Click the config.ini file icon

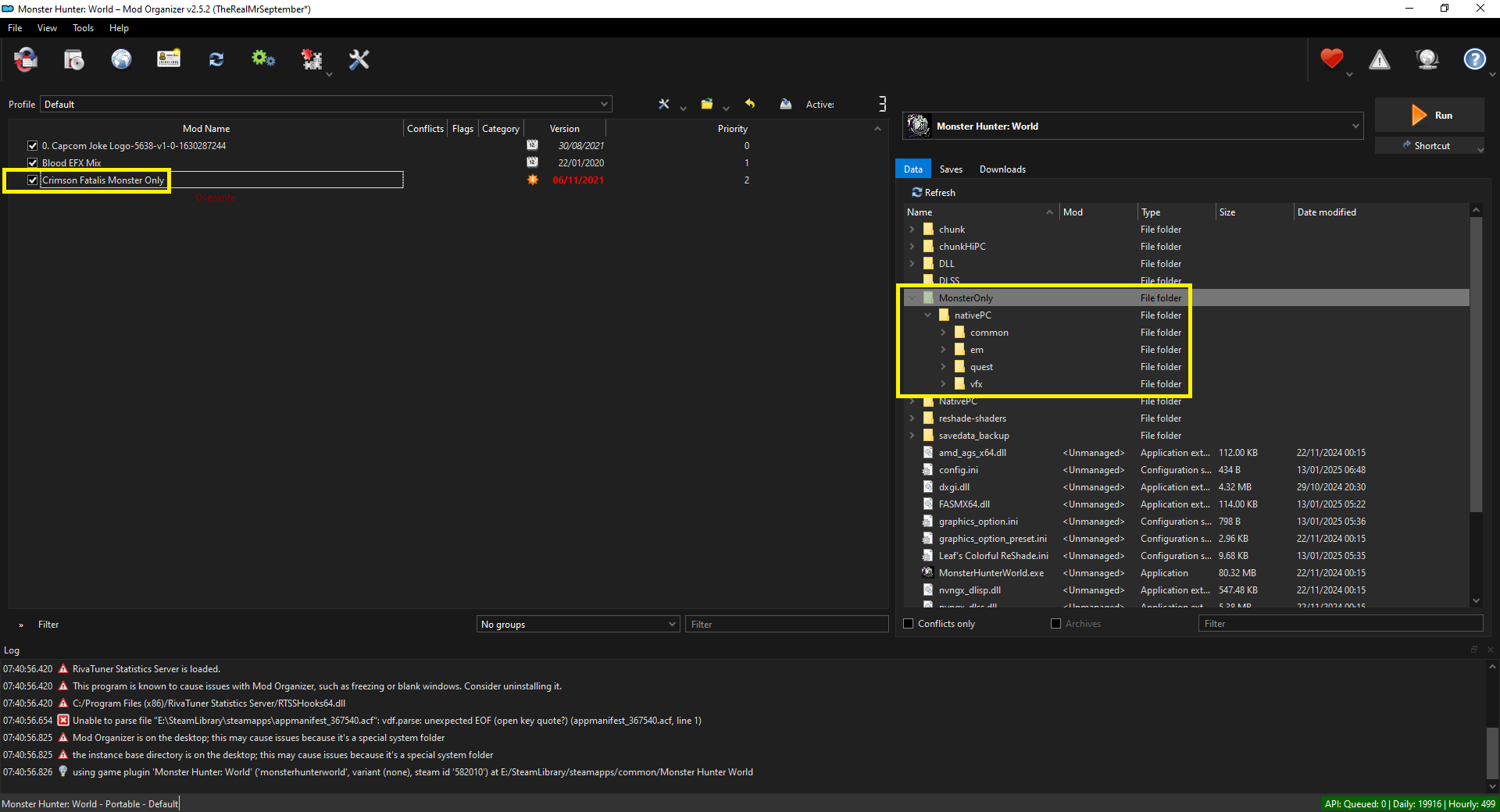927,470
